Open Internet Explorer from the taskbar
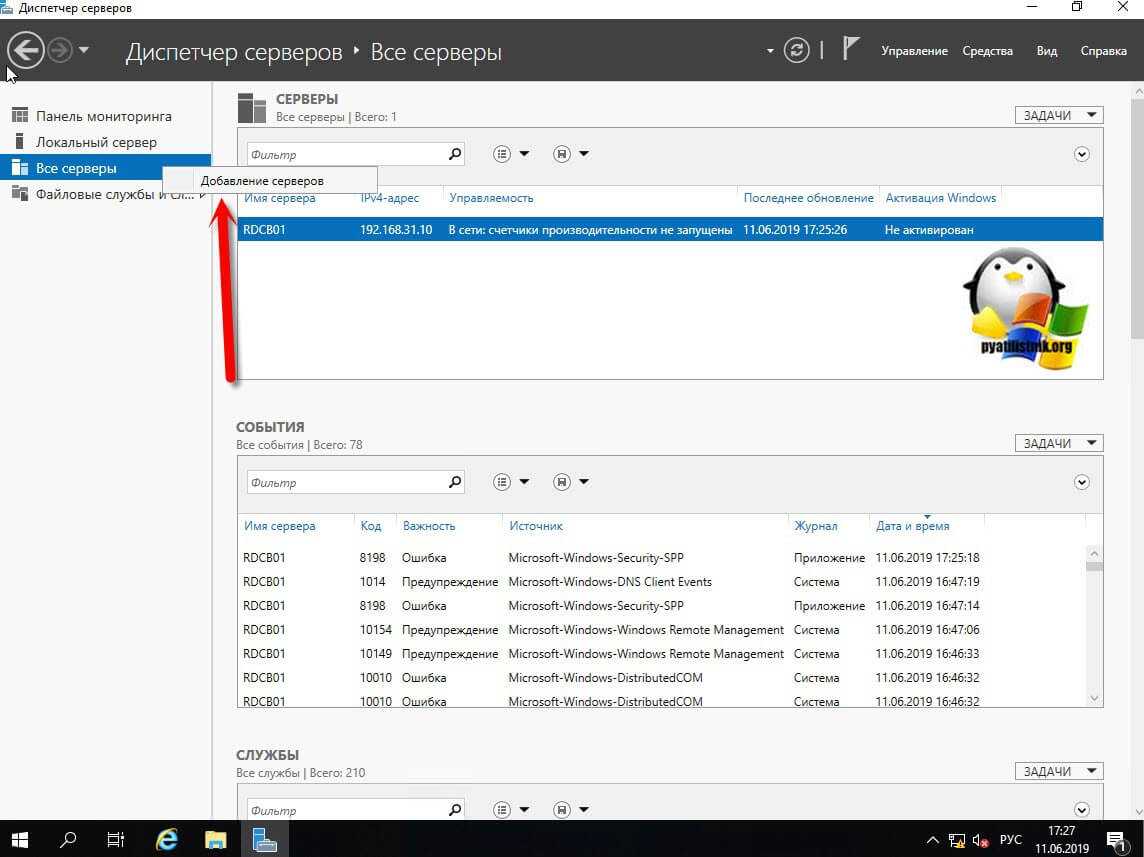 point(166,839)
